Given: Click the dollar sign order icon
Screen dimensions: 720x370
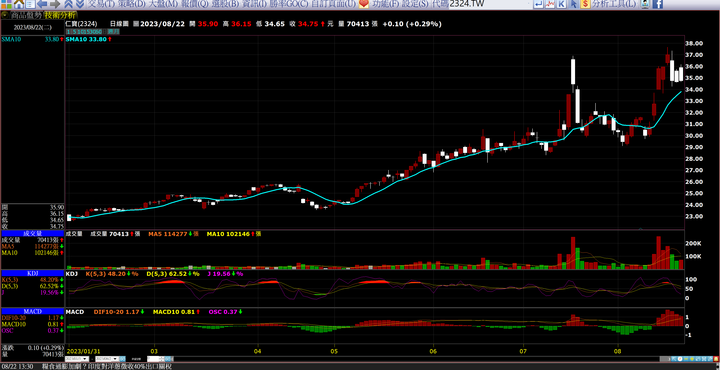Looking at the screenshot, I should [585, 4].
